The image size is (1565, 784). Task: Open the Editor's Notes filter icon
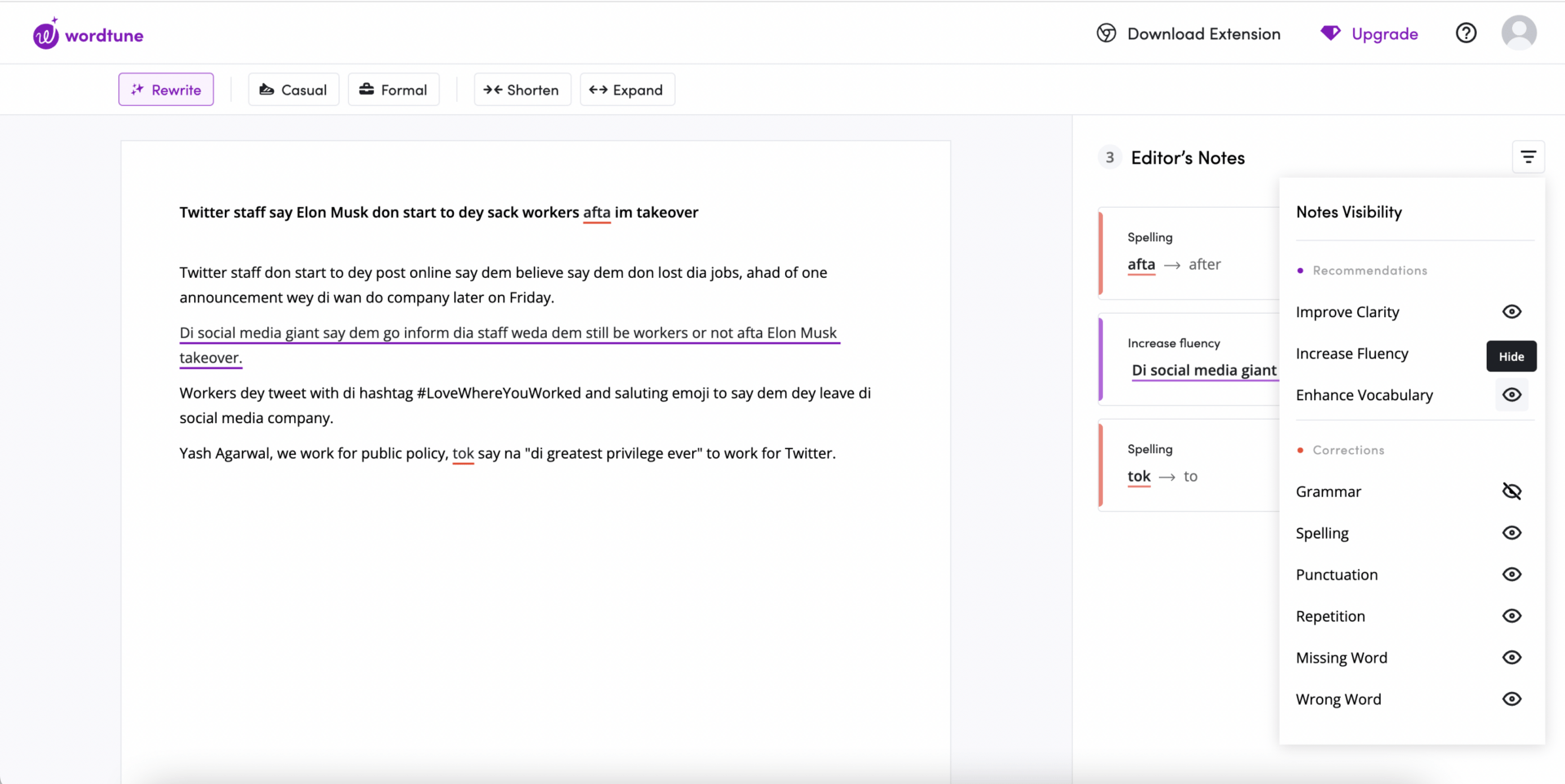pos(1528,157)
